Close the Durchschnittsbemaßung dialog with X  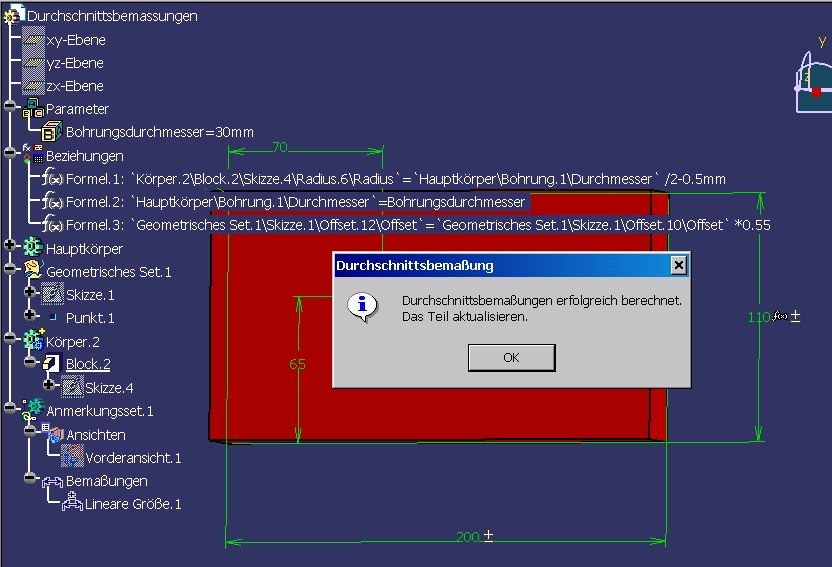coord(679,265)
